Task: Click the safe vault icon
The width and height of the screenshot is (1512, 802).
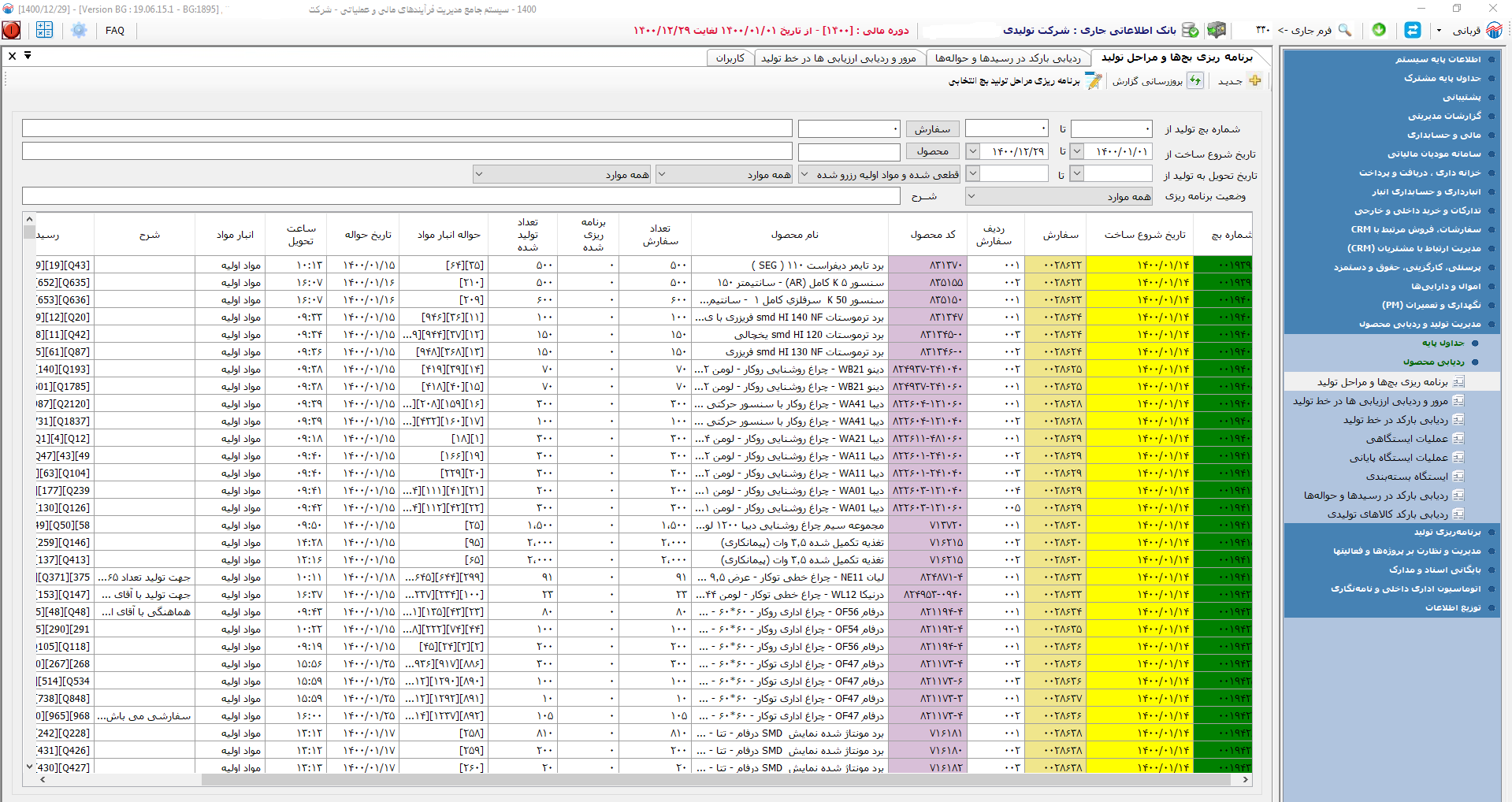Action: [1217, 30]
